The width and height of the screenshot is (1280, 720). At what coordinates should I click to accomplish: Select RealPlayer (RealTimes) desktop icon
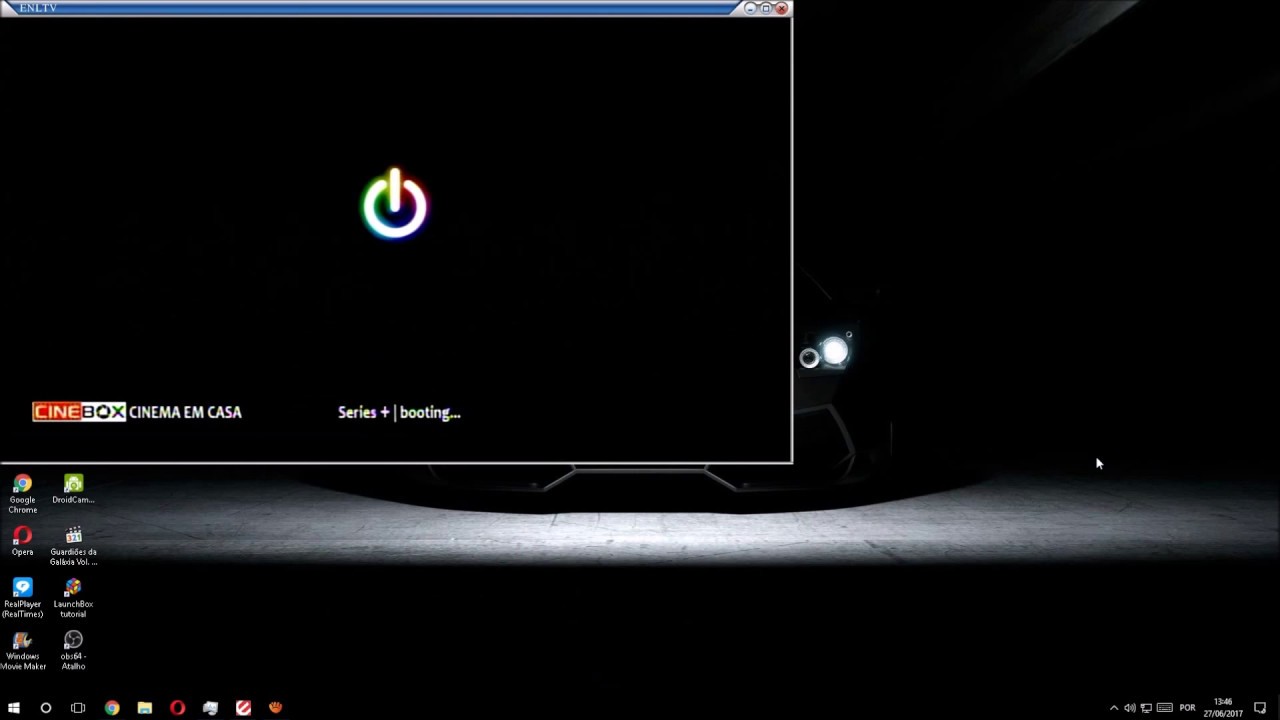click(22, 598)
